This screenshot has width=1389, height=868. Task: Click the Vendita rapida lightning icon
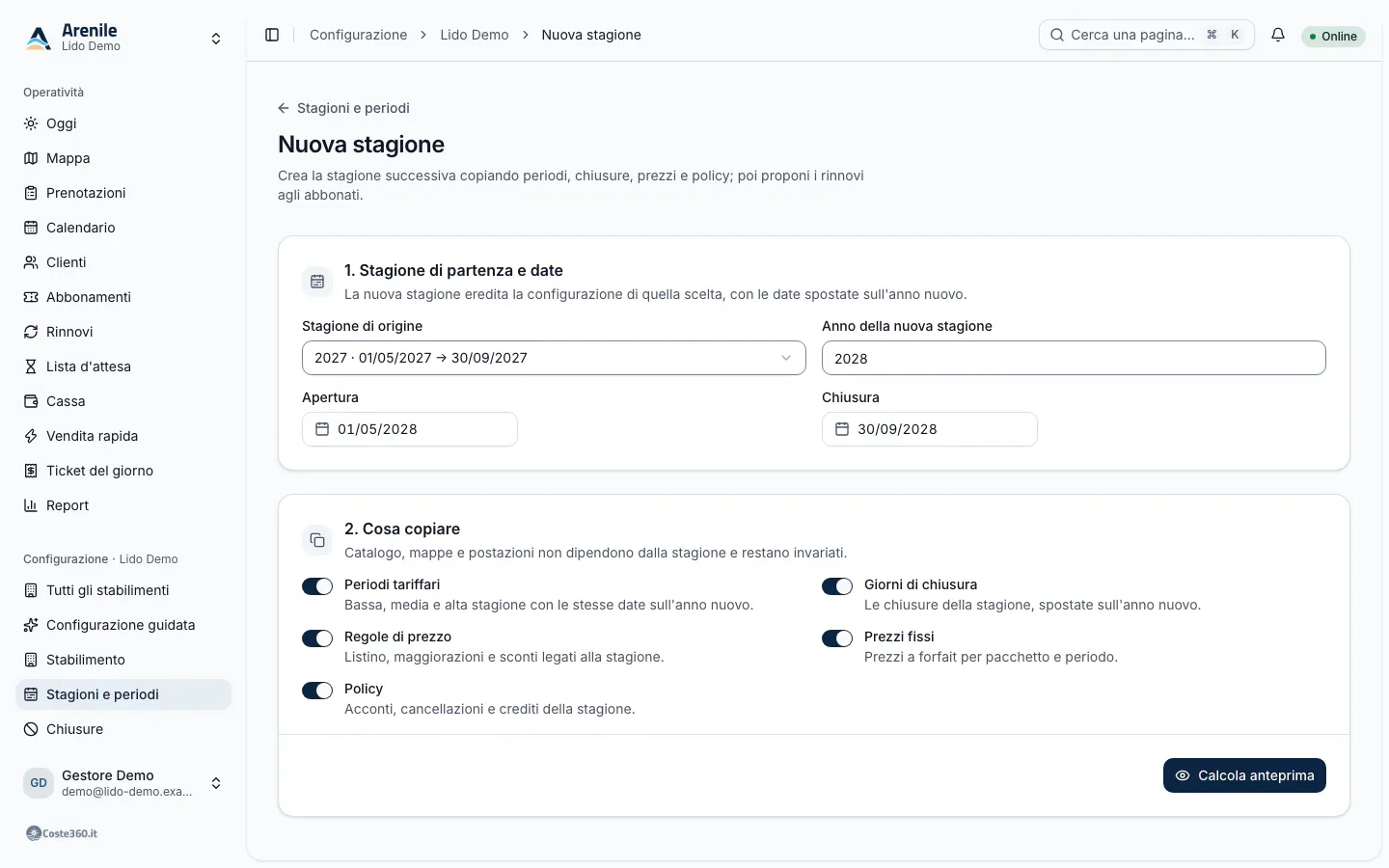pos(31,436)
